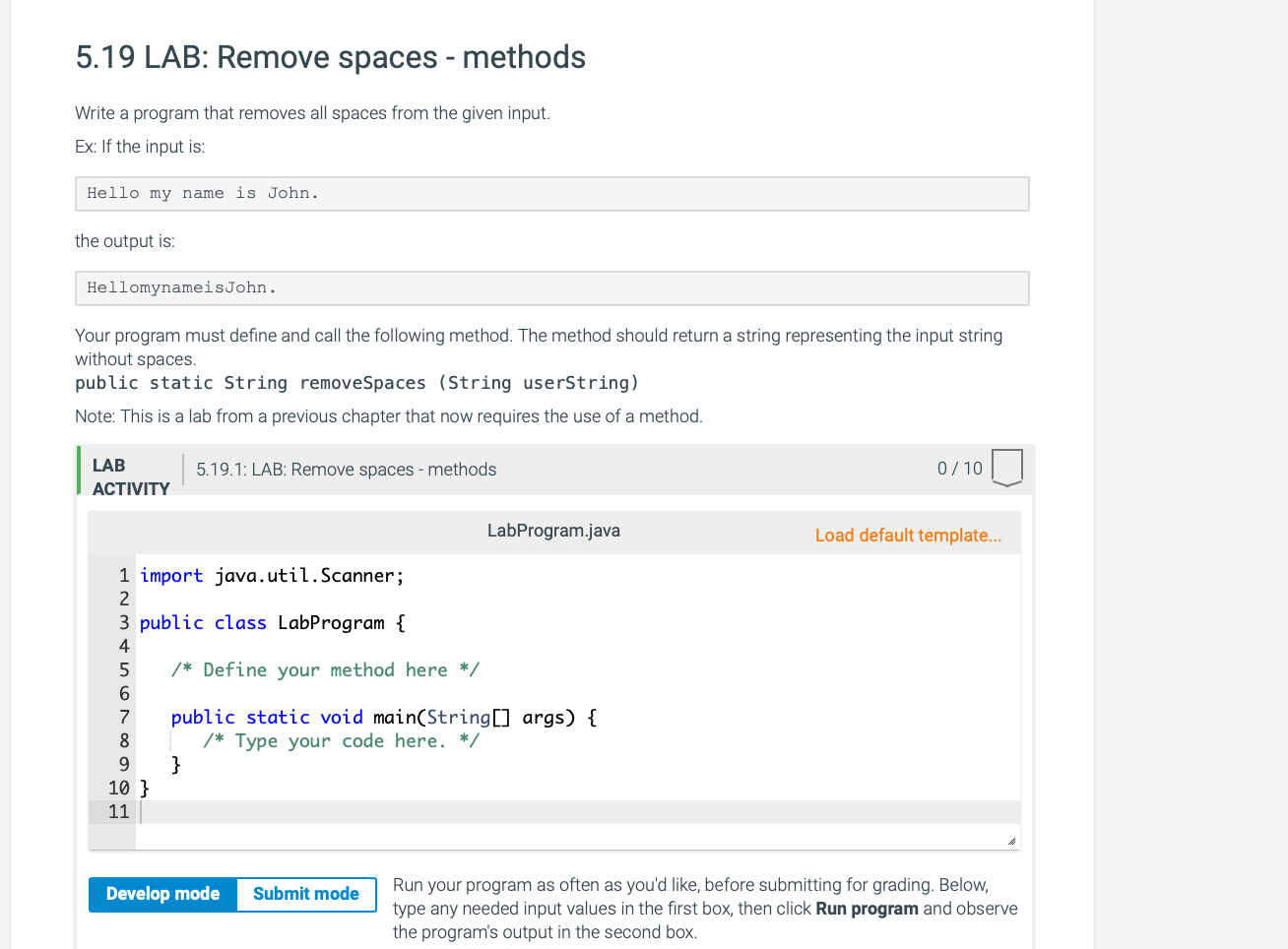Click Load default template link

(x=908, y=536)
